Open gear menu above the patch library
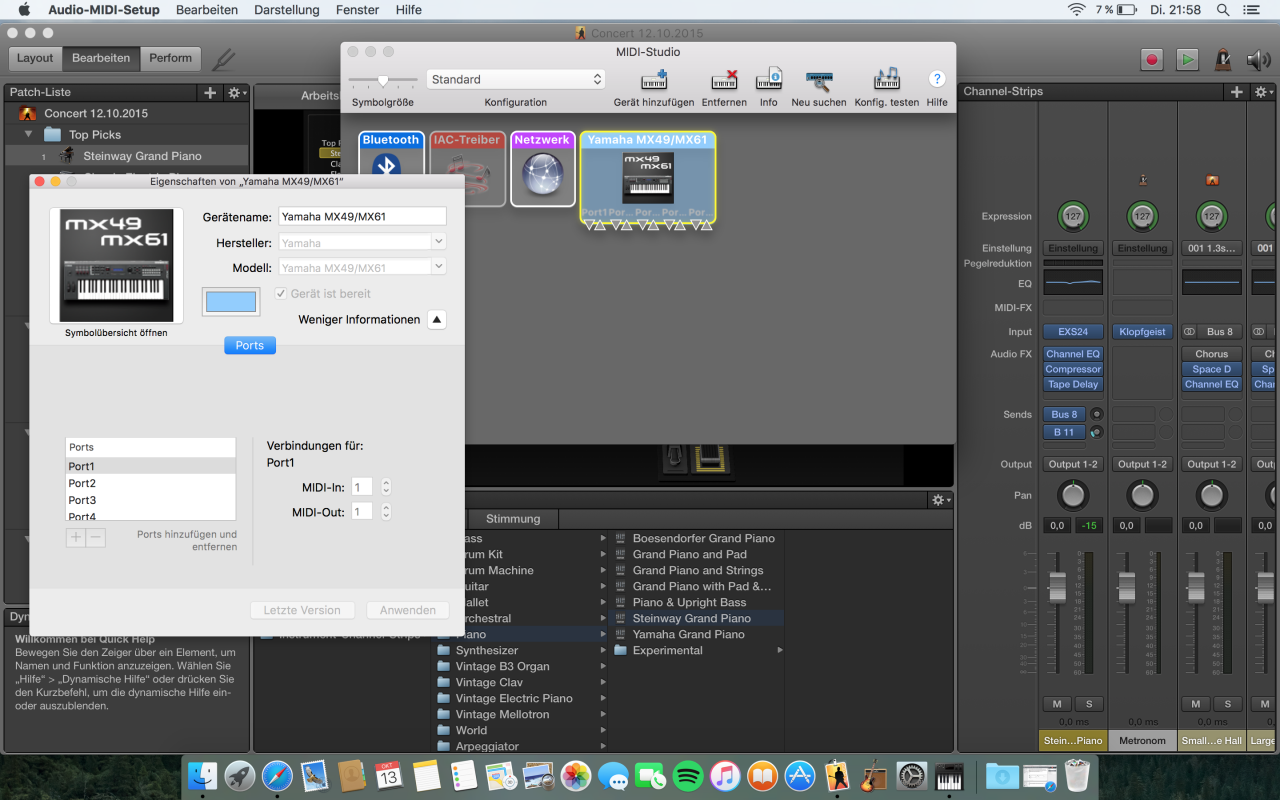This screenshot has height=800, width=1280. (x=940, y=499)
